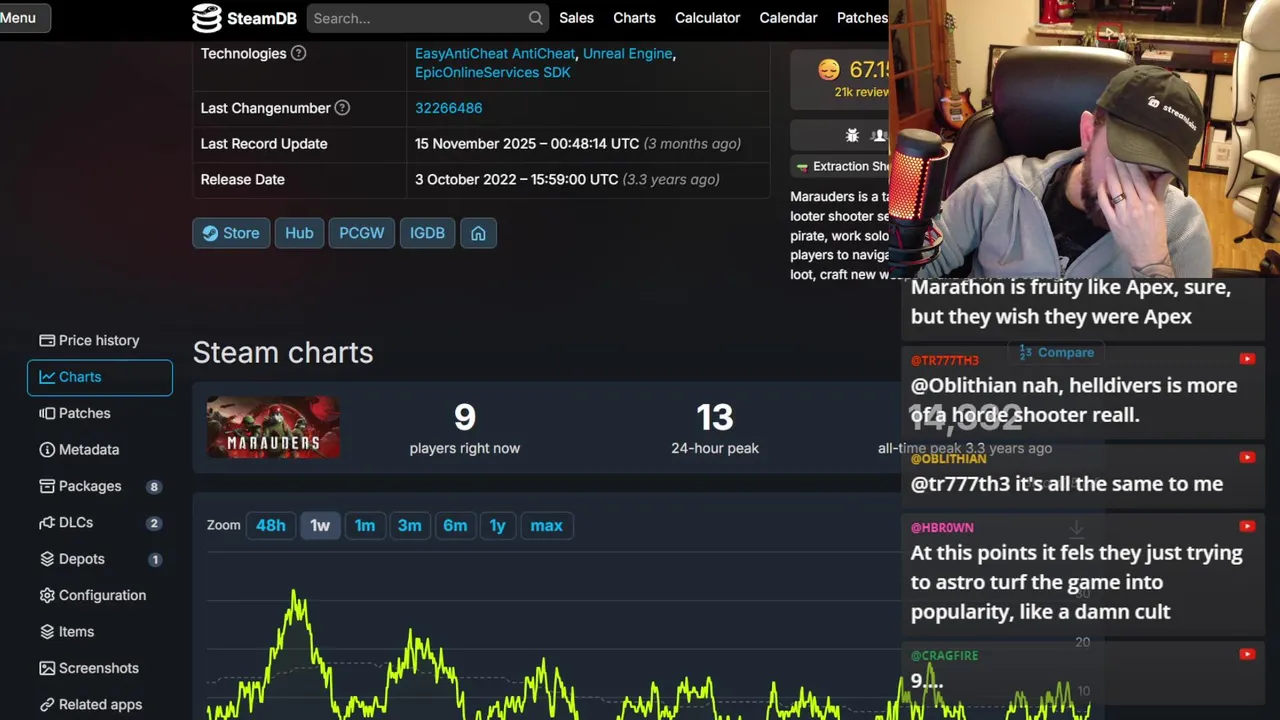Set chart zoom to 48h
This screenshot has width=1280, height=720.
pos(270,525)
